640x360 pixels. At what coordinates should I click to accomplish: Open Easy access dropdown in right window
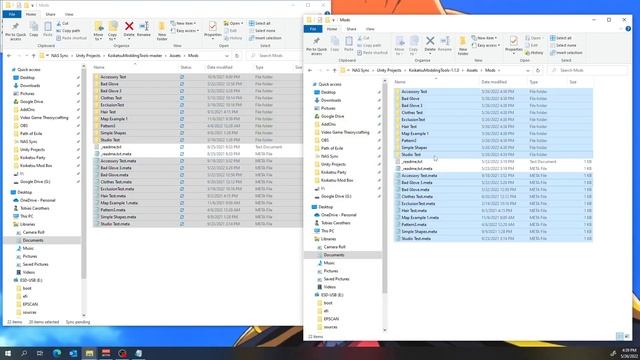(485, 45)
